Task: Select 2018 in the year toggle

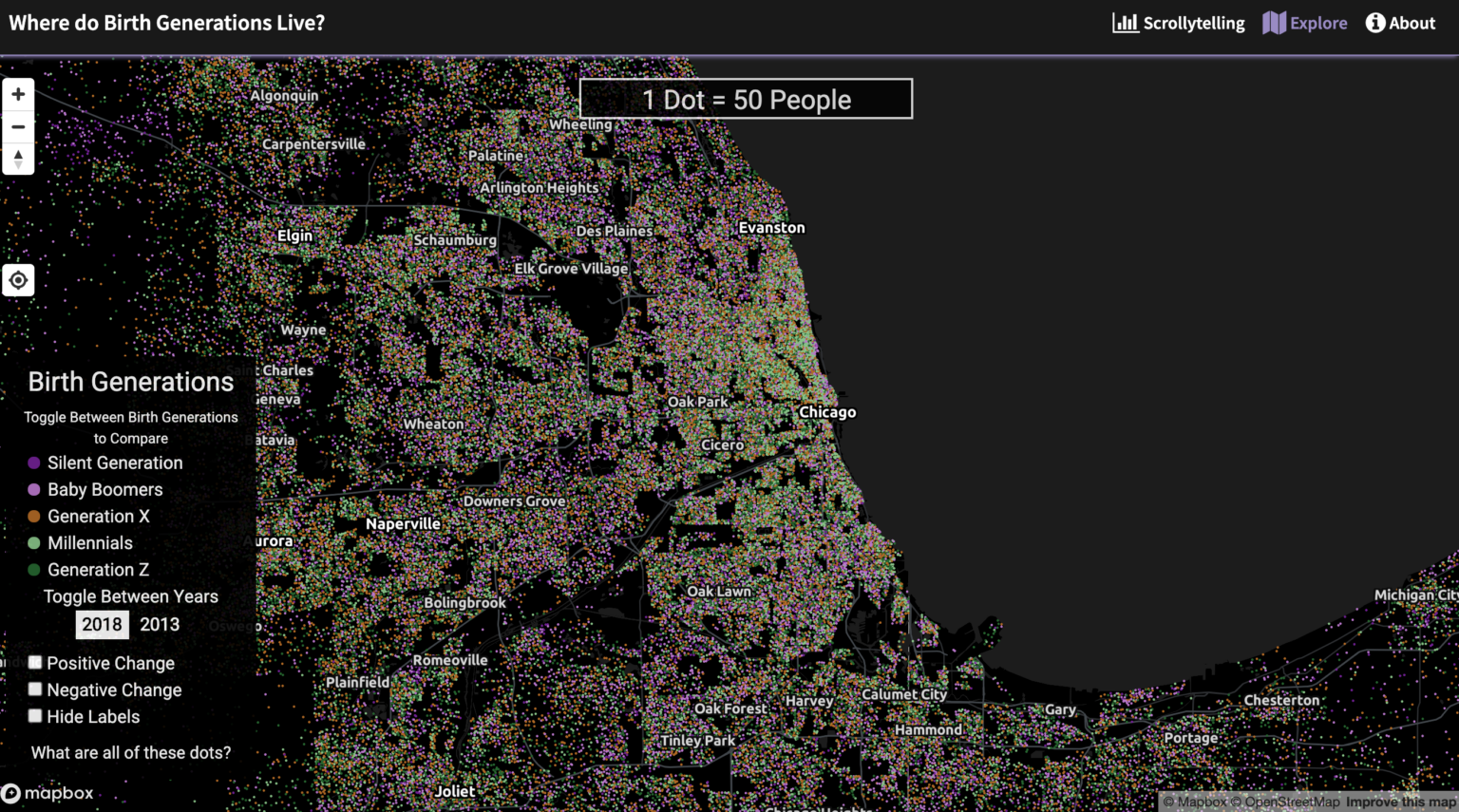Action: (102, 624)
